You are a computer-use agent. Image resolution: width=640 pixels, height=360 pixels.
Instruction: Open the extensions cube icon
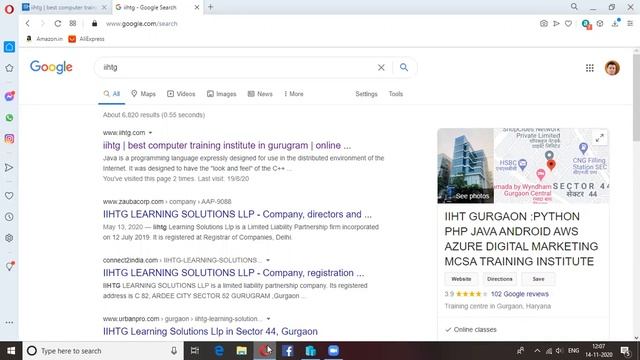[600, 24]
